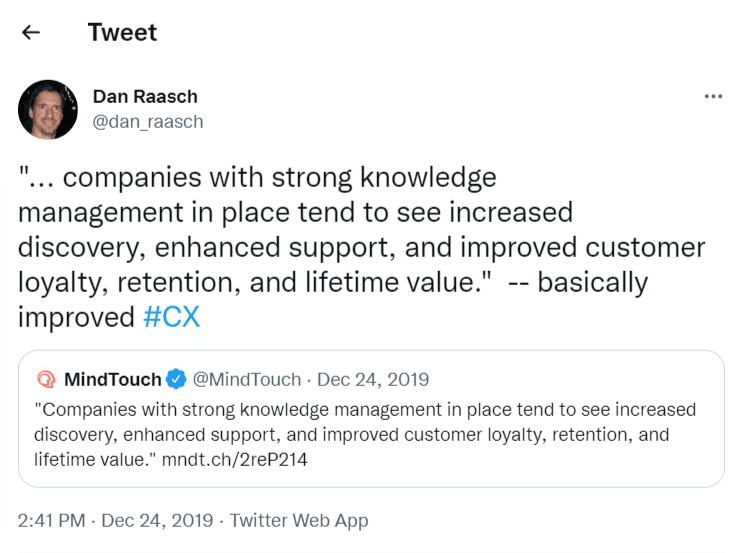Click the date beside the @MindTouch handle
743x553 pixels.
(375, 380)
